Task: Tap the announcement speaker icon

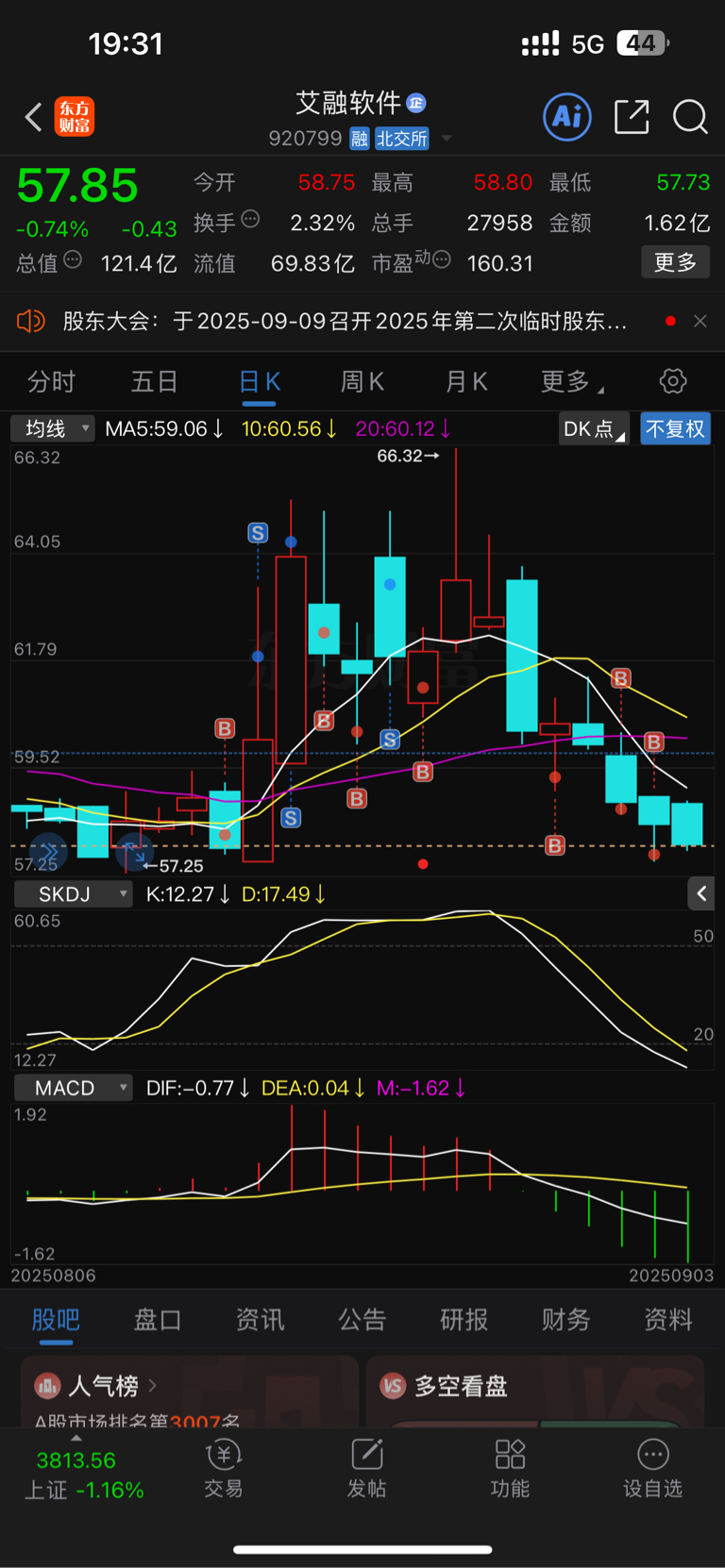Action: point(31,321)
